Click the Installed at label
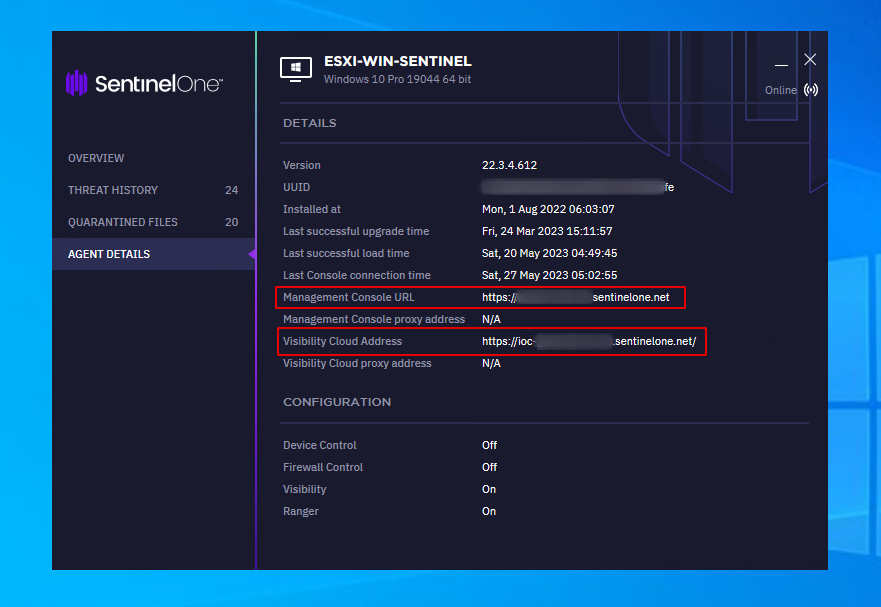The image size is (881, 607). click(x=312, y=210)
